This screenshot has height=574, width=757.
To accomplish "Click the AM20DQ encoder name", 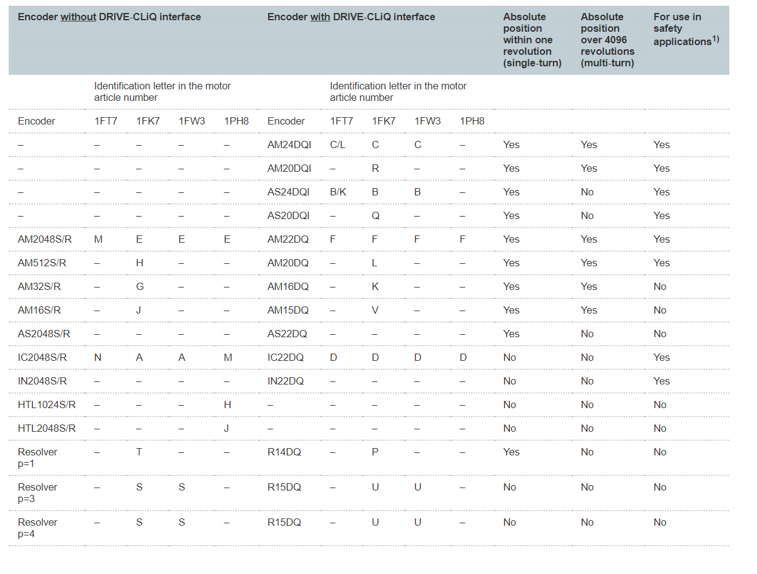I will (288, 263).
